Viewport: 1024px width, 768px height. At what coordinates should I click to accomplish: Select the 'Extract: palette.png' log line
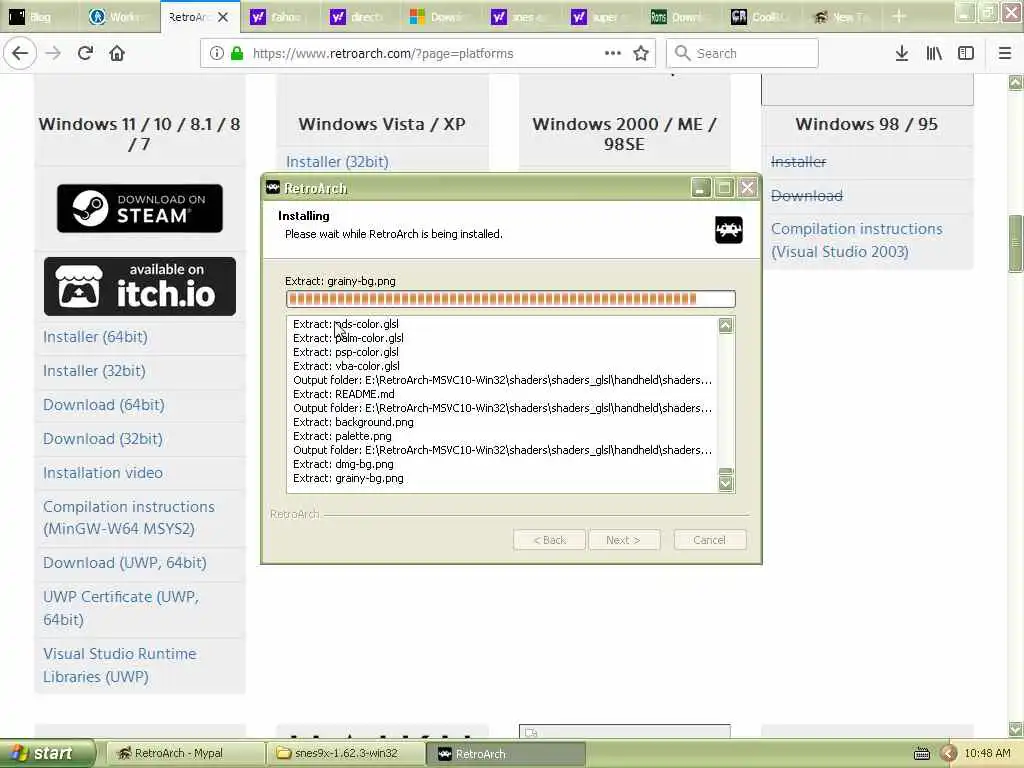click(342, 436)
